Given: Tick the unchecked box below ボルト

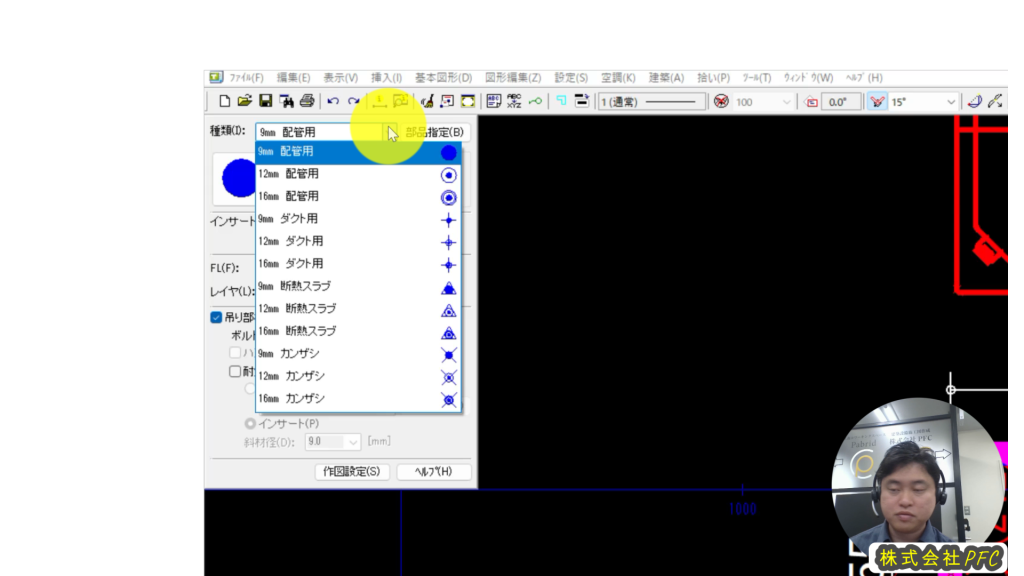Looking at the screenshot, I should (235, 371).
